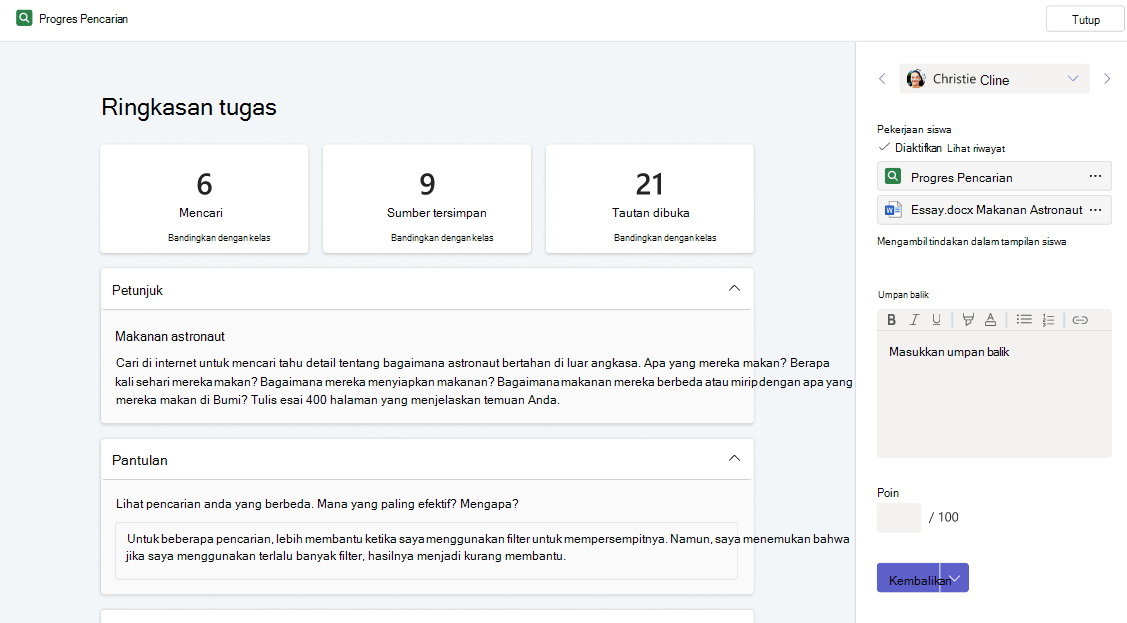Open more options for Progres Pencarian attachment
The height and width of the screenshot is (623, 1127).
(1095, 176)
